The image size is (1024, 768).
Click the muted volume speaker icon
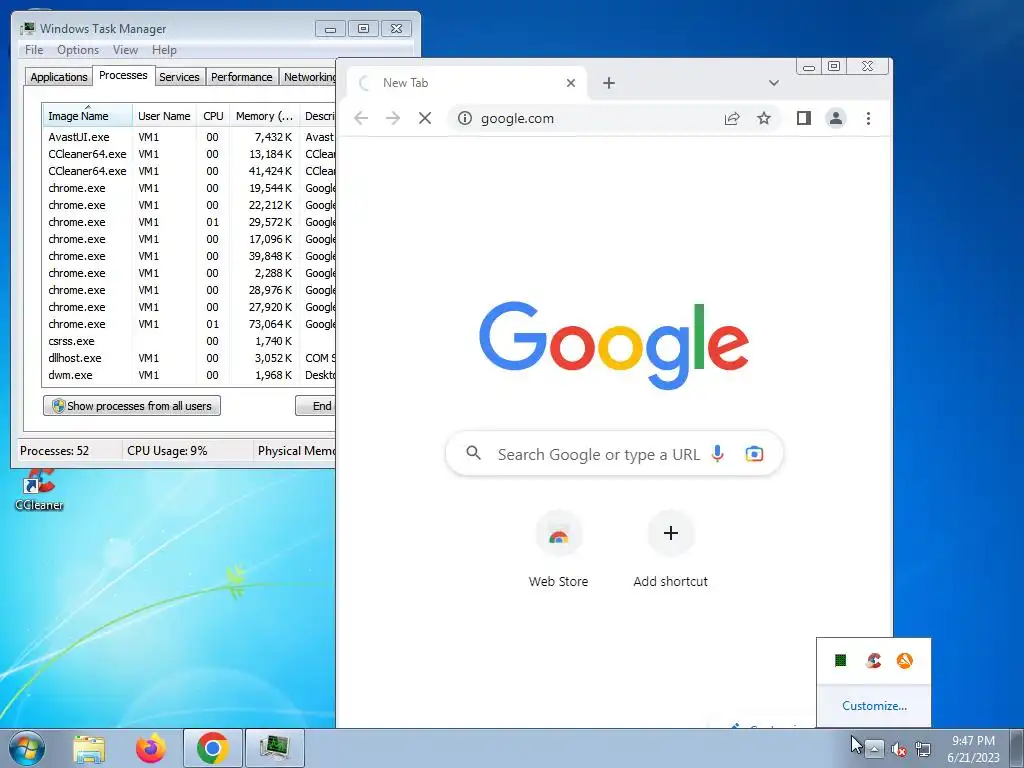tap(899, 750)
